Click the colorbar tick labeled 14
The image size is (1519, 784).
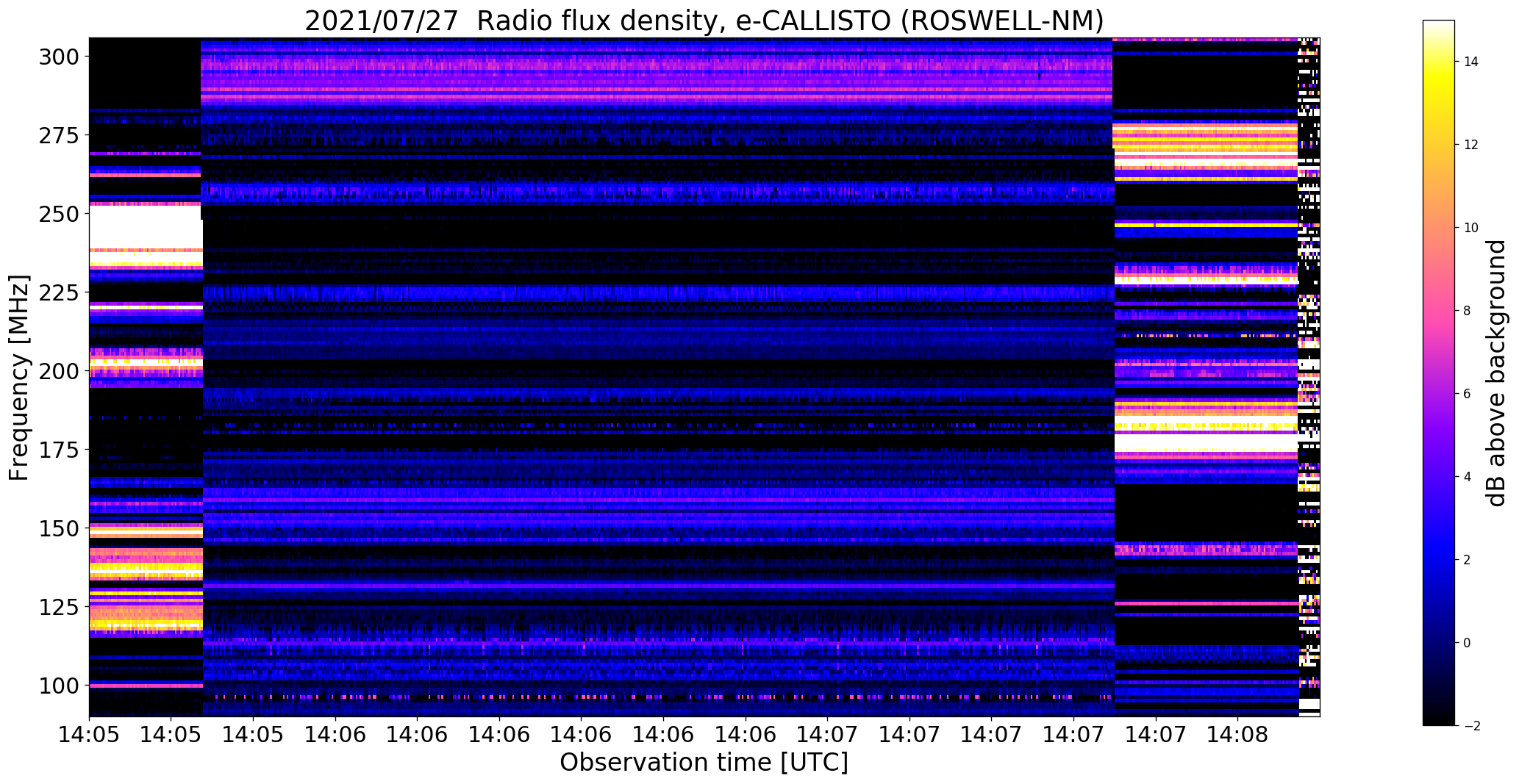1471,62
